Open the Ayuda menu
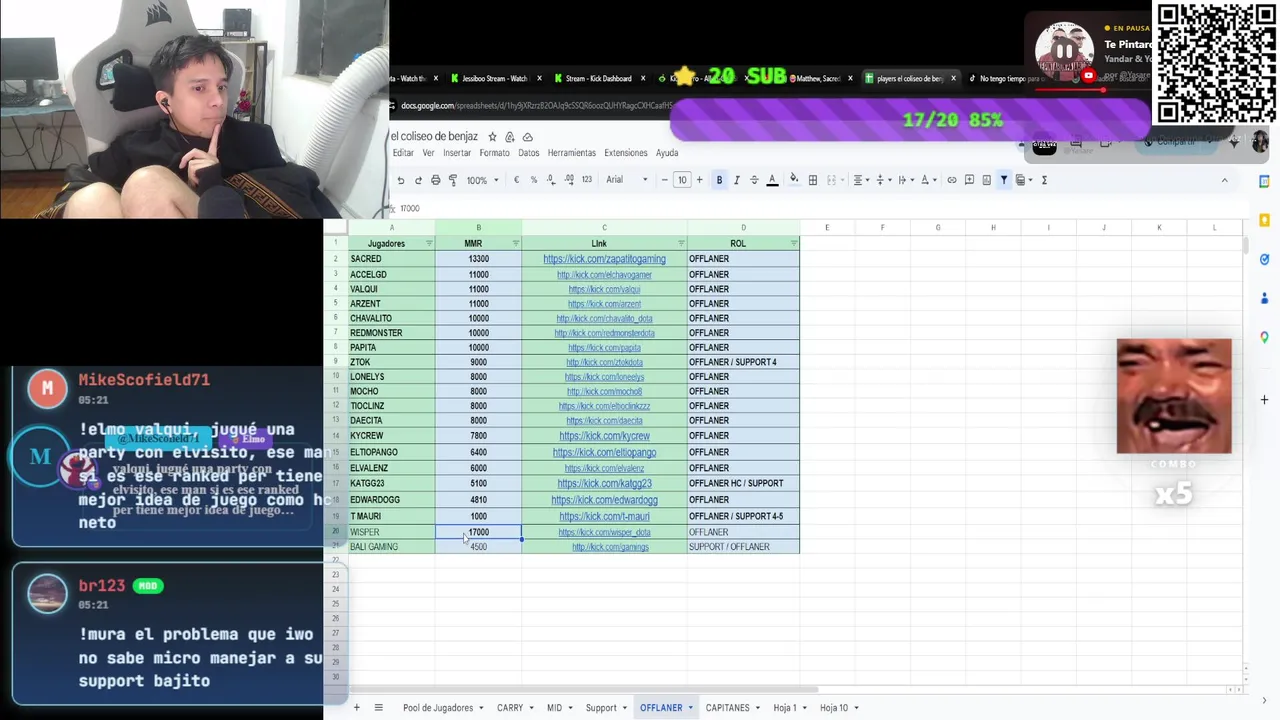Viewport: 1280px width, 720px height. [x=667, y=153]
